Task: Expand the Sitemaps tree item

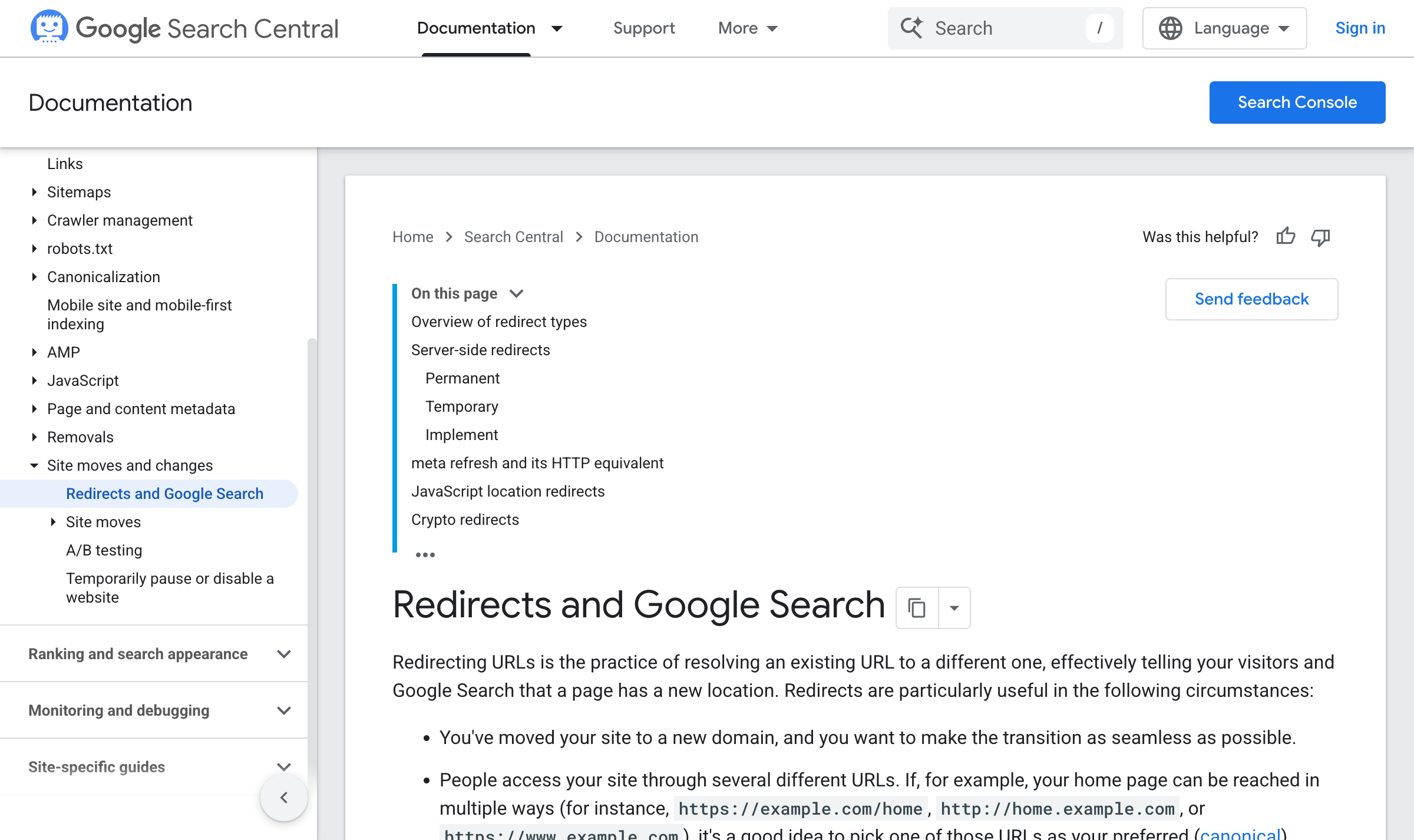Action: point(34,192)
